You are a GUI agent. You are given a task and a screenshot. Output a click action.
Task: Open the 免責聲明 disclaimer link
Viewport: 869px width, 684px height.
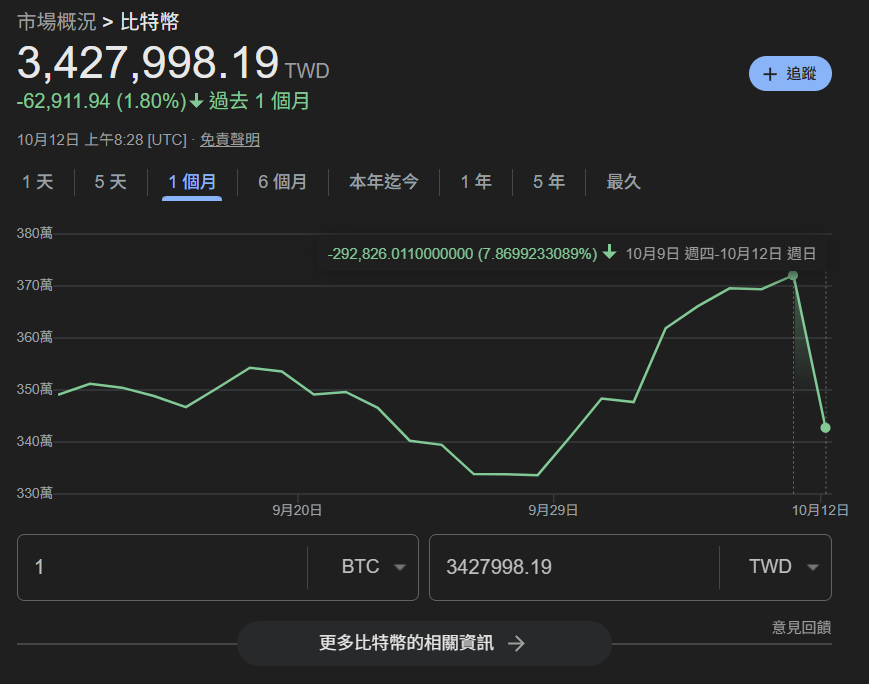pos(229,140)
